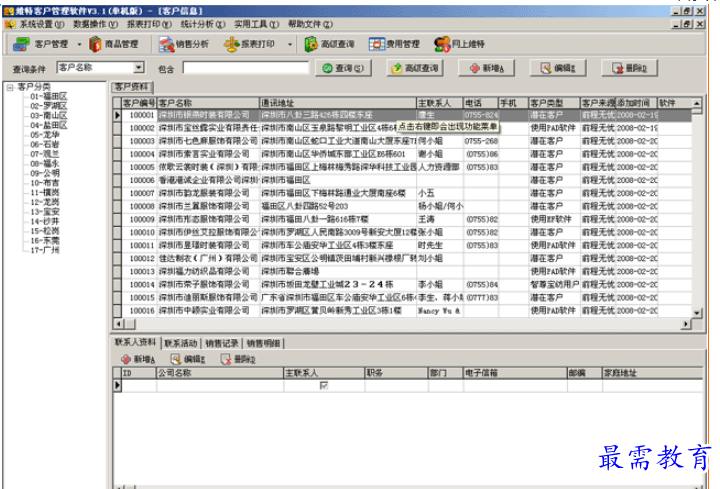Open 客户管理 from the toolbar

pyautogui.click(x=40, y=44)
